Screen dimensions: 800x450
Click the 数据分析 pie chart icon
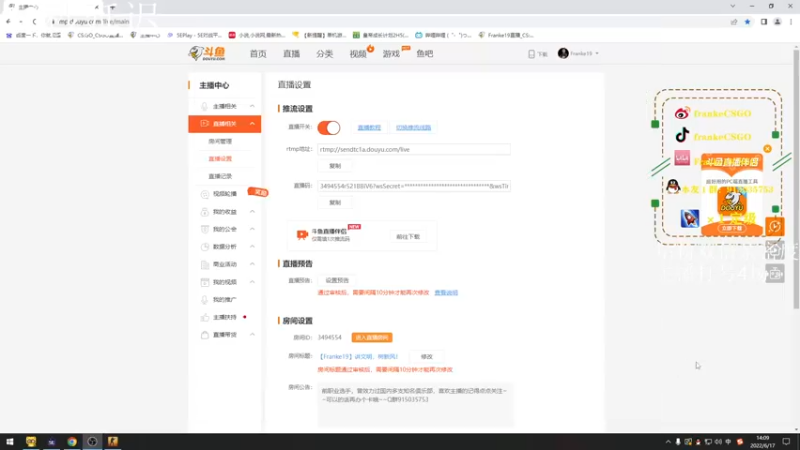(x=205, y=246)
